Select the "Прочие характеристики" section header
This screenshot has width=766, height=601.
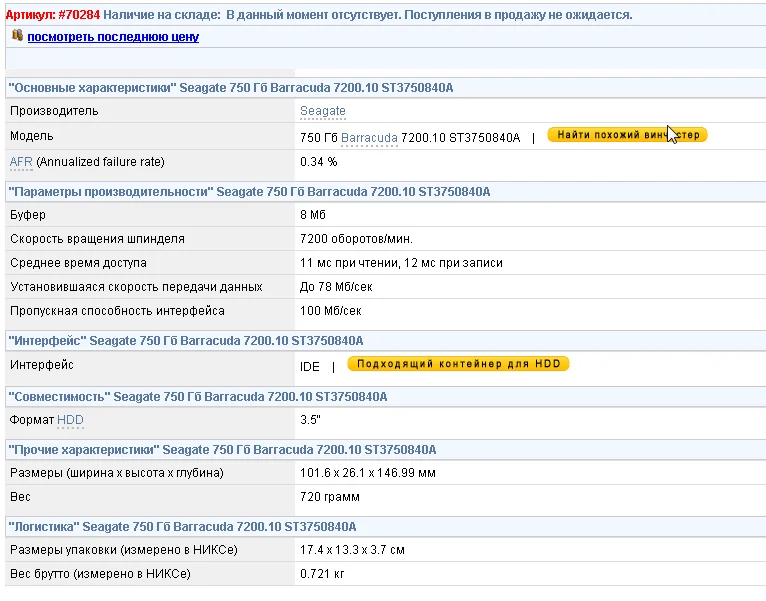pyautogui.click(x=222, y=450)
